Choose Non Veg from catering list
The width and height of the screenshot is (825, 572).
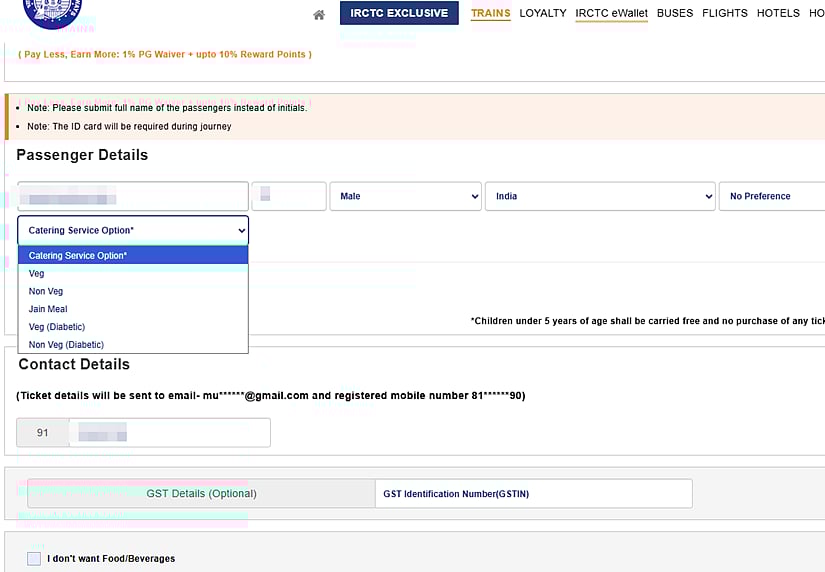(46, 291)
